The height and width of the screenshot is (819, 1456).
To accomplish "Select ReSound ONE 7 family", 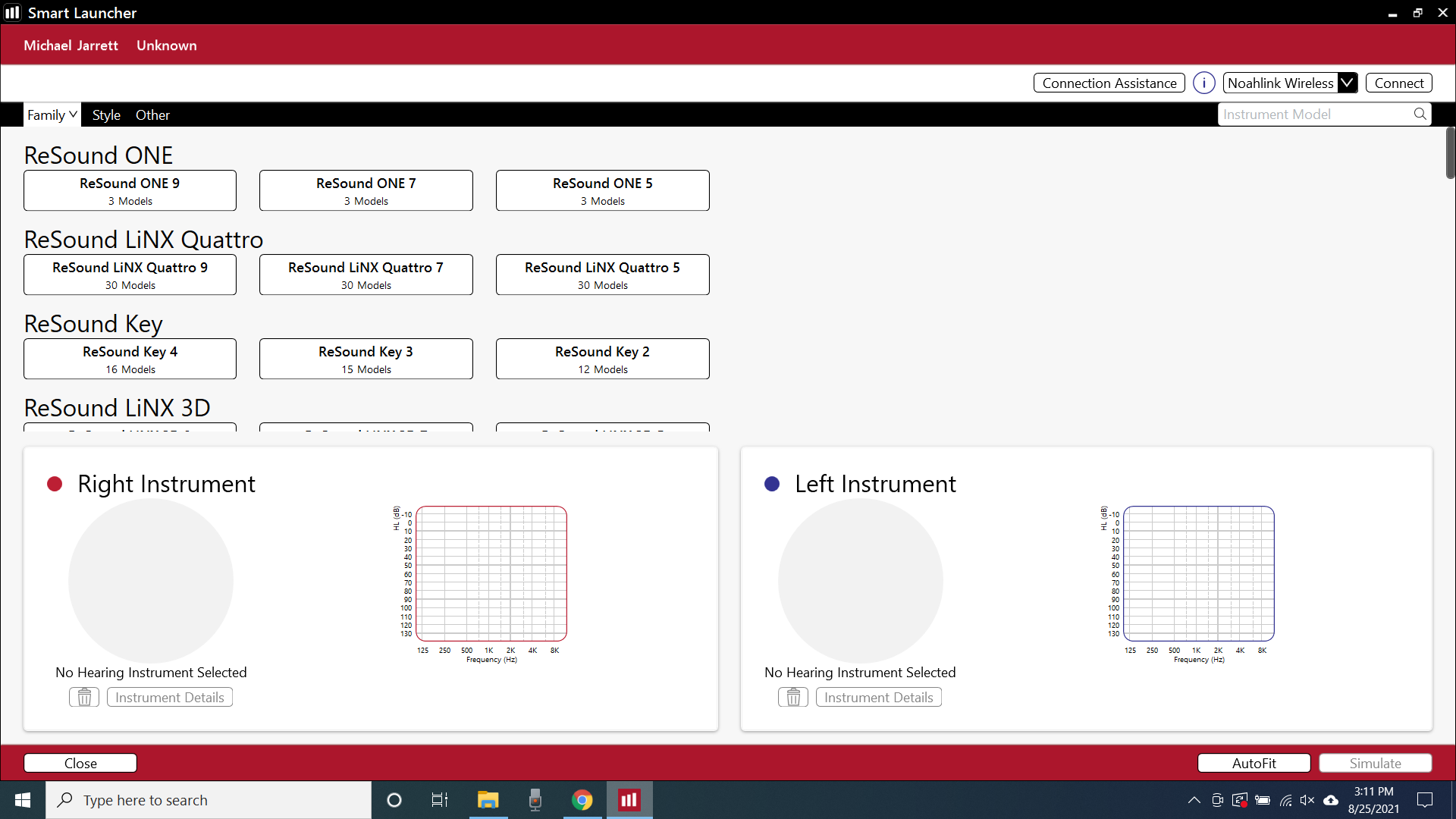I will click(366, 190).
